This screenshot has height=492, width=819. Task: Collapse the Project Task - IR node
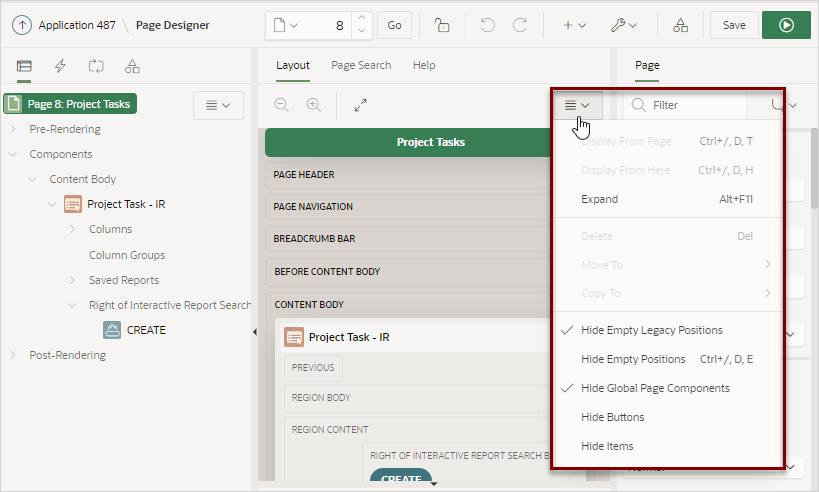(x=52, y=204)
